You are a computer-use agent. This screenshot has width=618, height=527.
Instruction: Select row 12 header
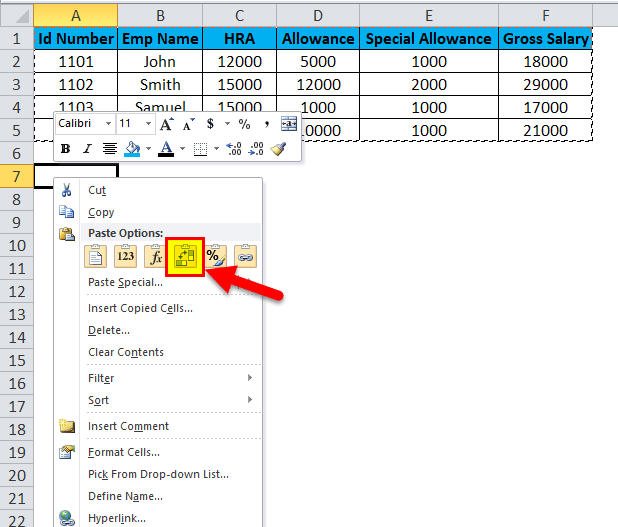click(17, 292)
